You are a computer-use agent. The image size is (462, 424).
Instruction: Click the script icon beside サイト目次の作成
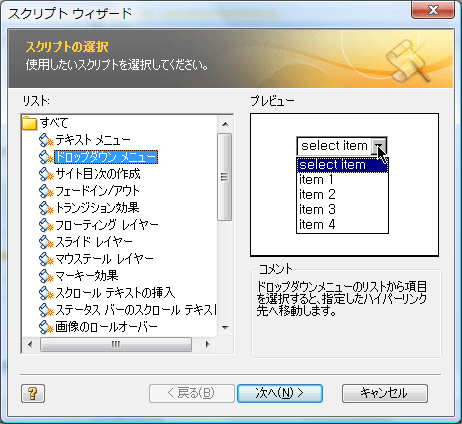coord(46,174)
